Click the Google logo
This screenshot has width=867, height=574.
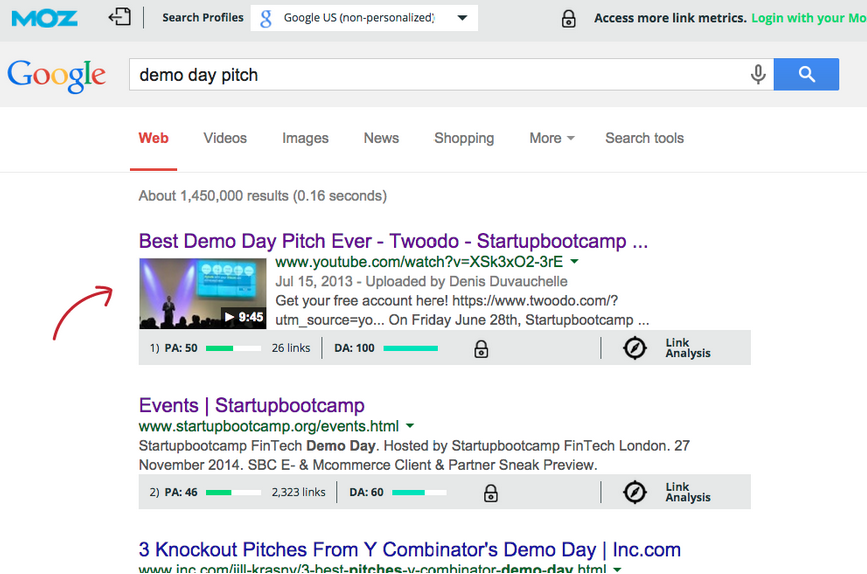pos(56,76)
